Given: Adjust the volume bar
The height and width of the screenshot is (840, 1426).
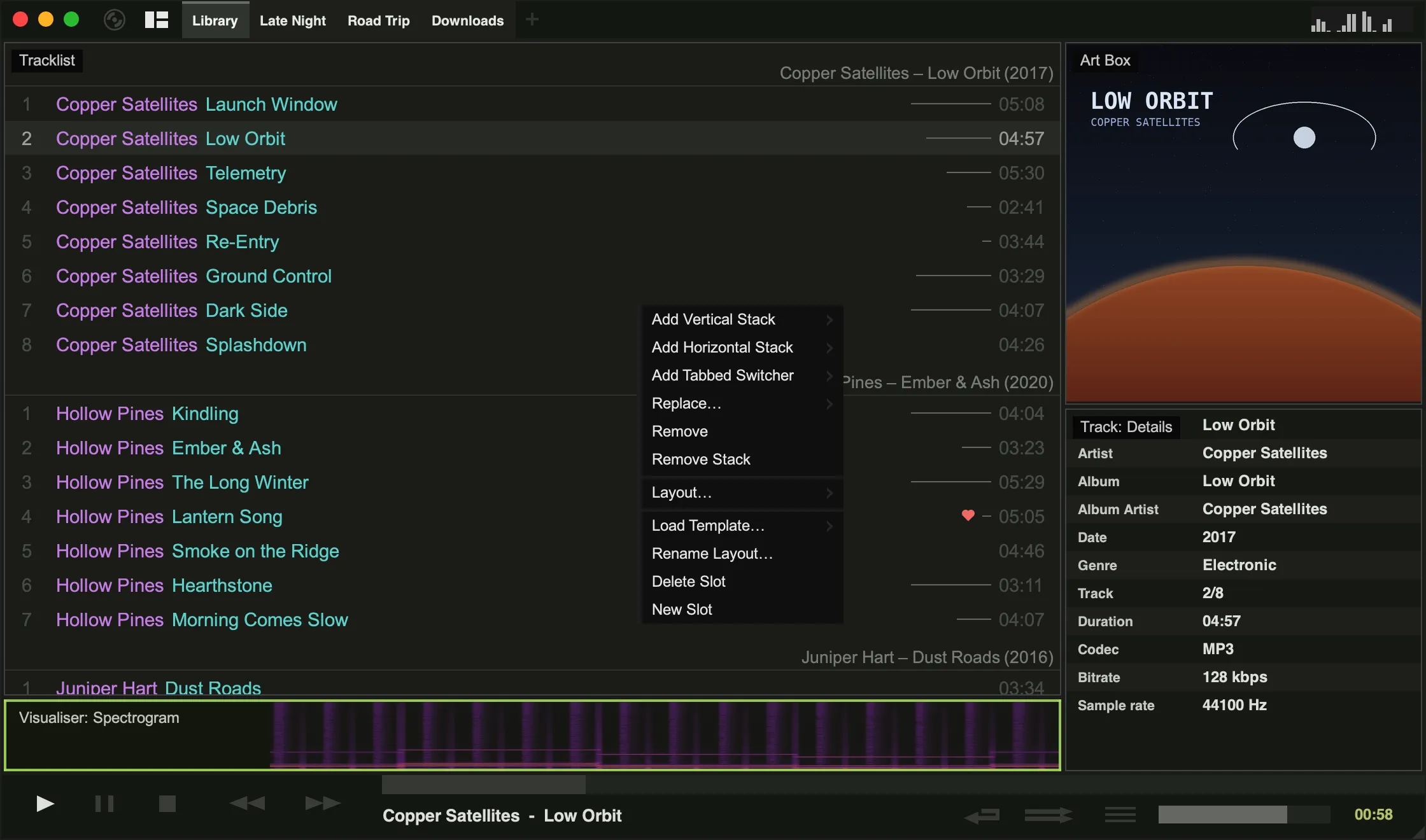Looking at the screenshot, I should pos(1244,815).
